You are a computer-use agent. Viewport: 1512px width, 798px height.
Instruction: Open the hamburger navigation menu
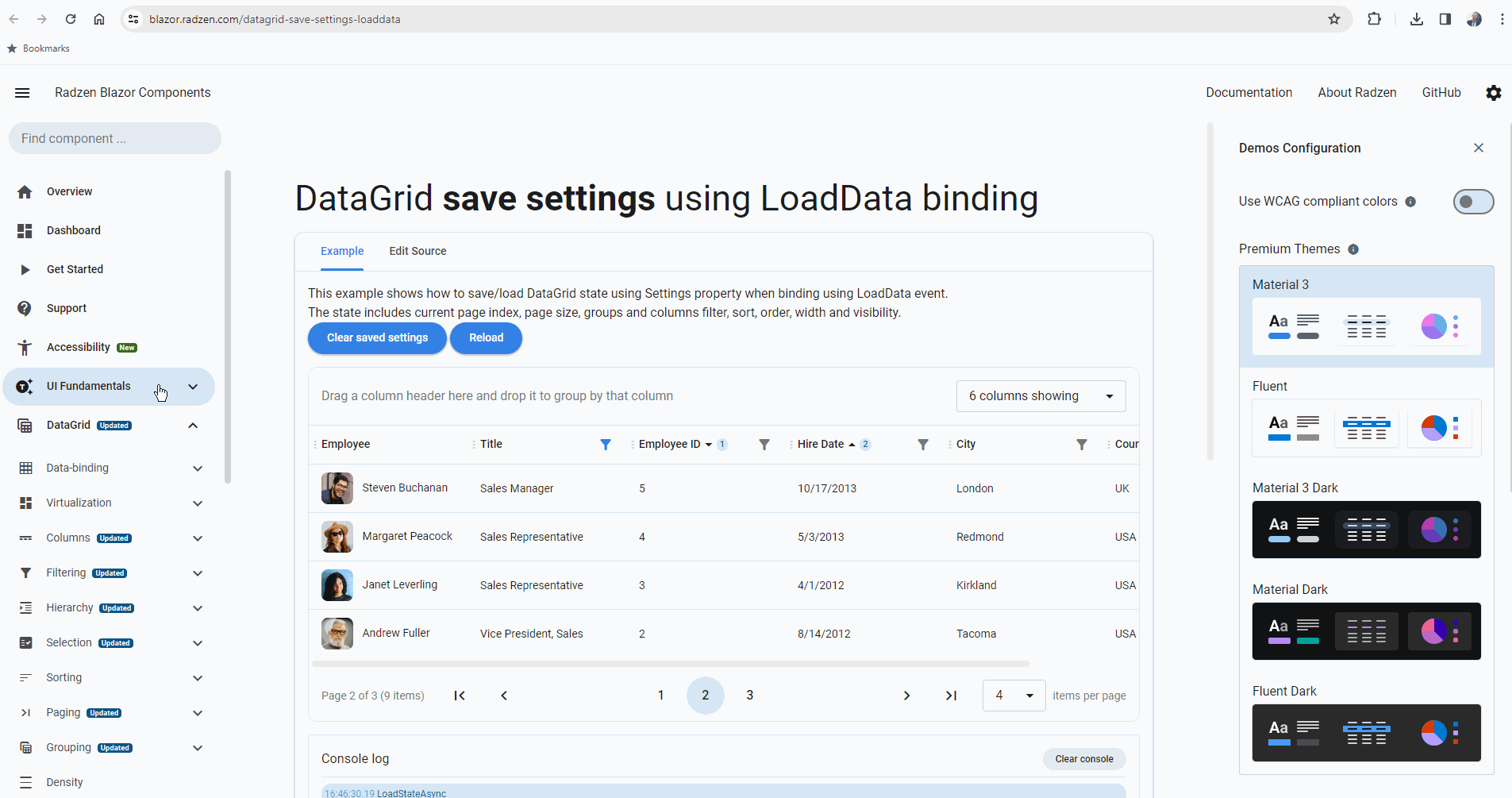click(x=22, y=93)
